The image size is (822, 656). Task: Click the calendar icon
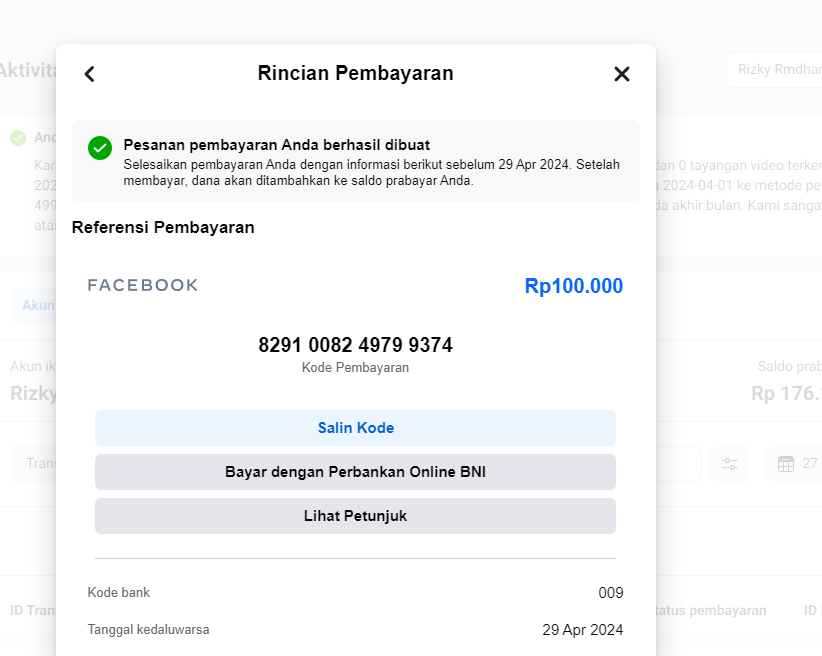(x=786, y=463)
